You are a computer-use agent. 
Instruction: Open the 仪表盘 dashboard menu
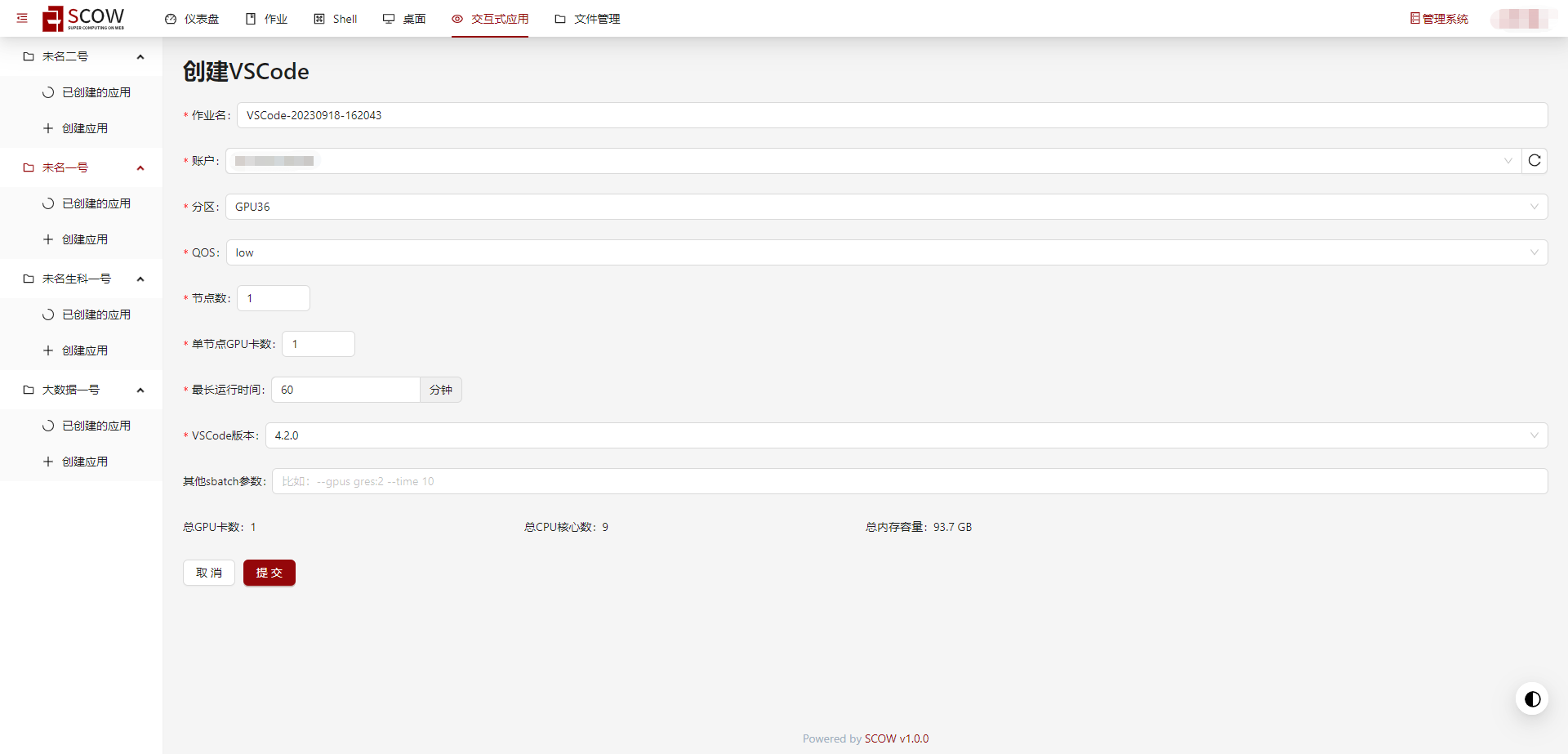click(192, 19)
